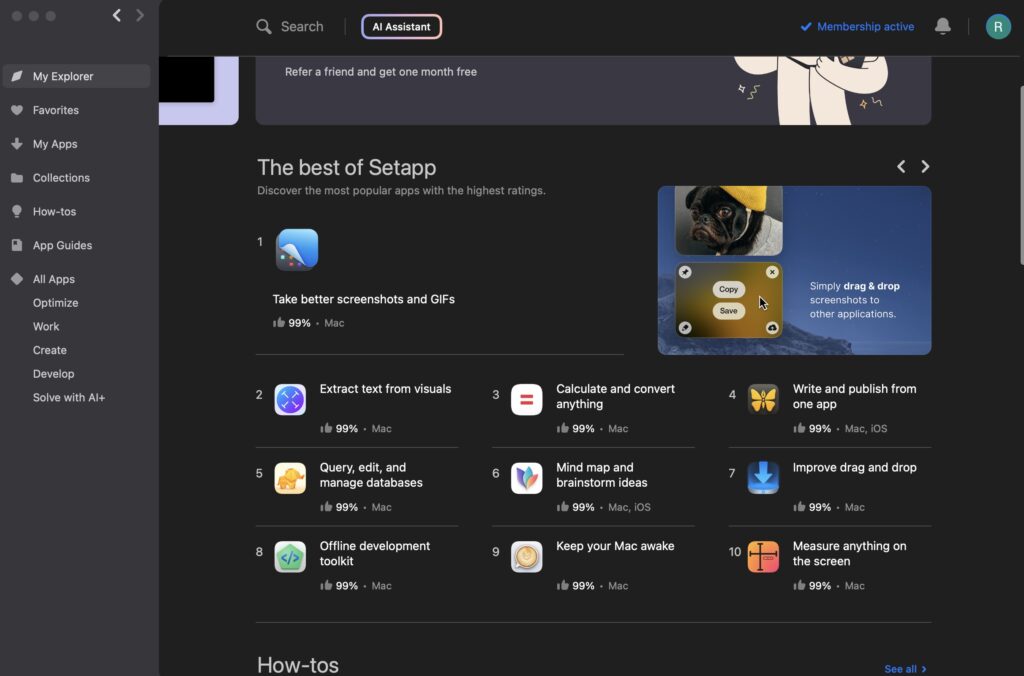The image size is (1024, 676).
Task: Click the title Keep your Mac awake
Action: 615,546
